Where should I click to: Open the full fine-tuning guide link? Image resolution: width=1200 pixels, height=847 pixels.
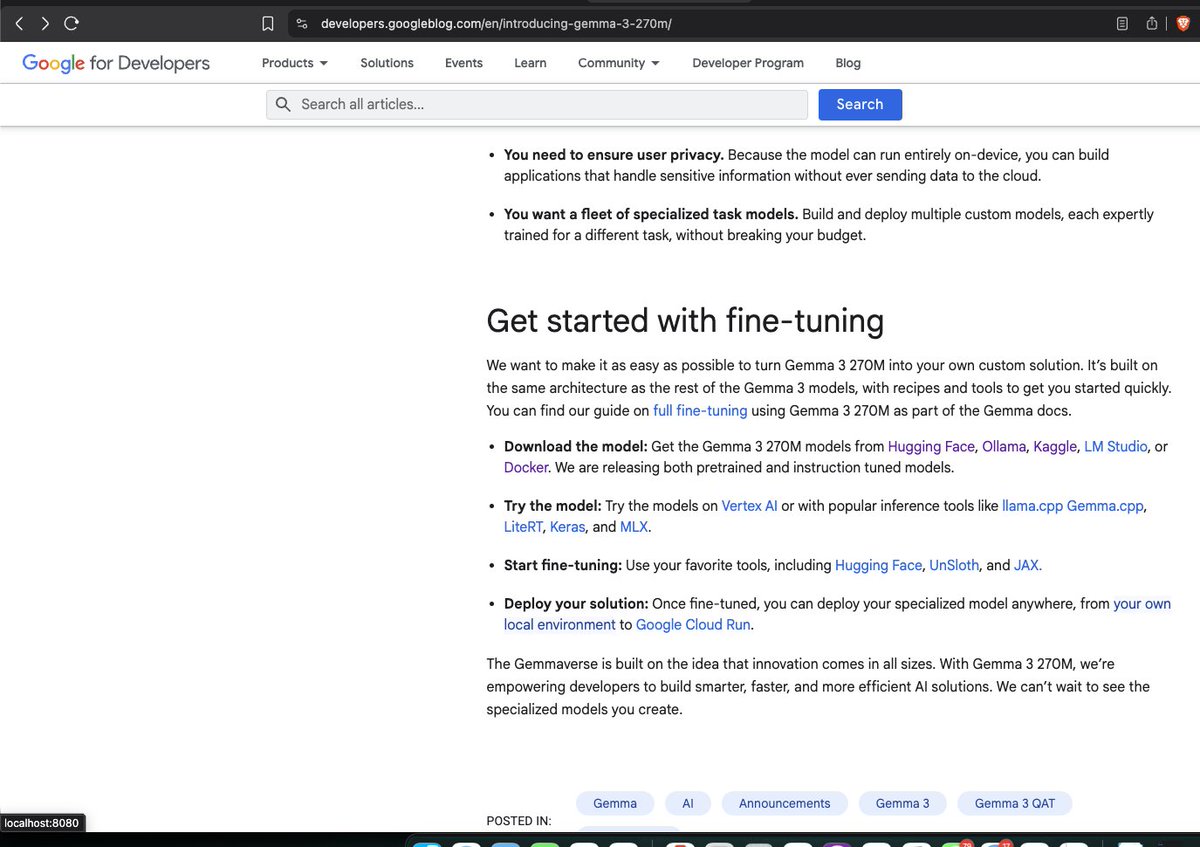[x=700, y=411]
